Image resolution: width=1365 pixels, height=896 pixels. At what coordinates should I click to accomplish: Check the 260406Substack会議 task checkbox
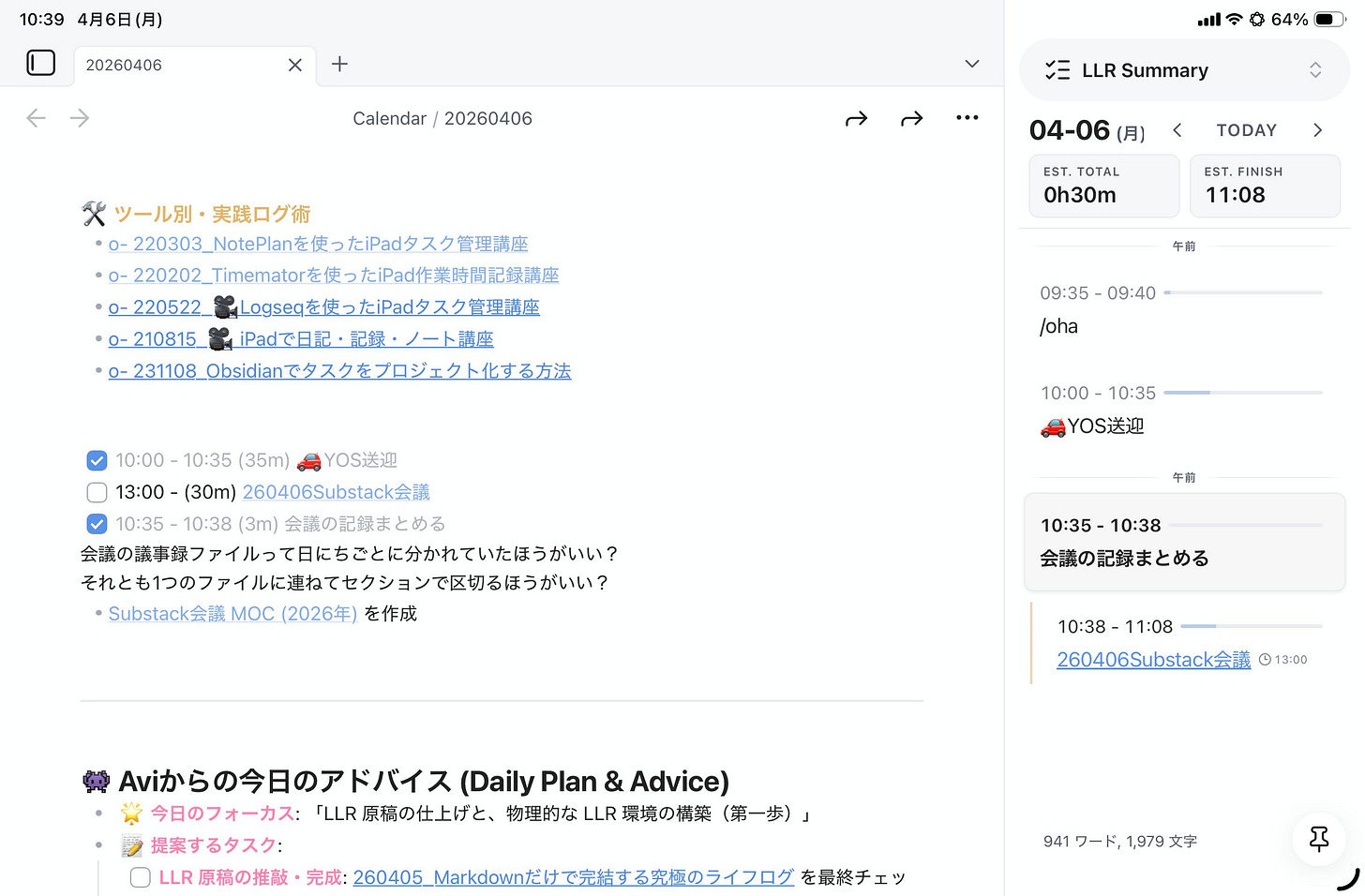pos(97,492)
